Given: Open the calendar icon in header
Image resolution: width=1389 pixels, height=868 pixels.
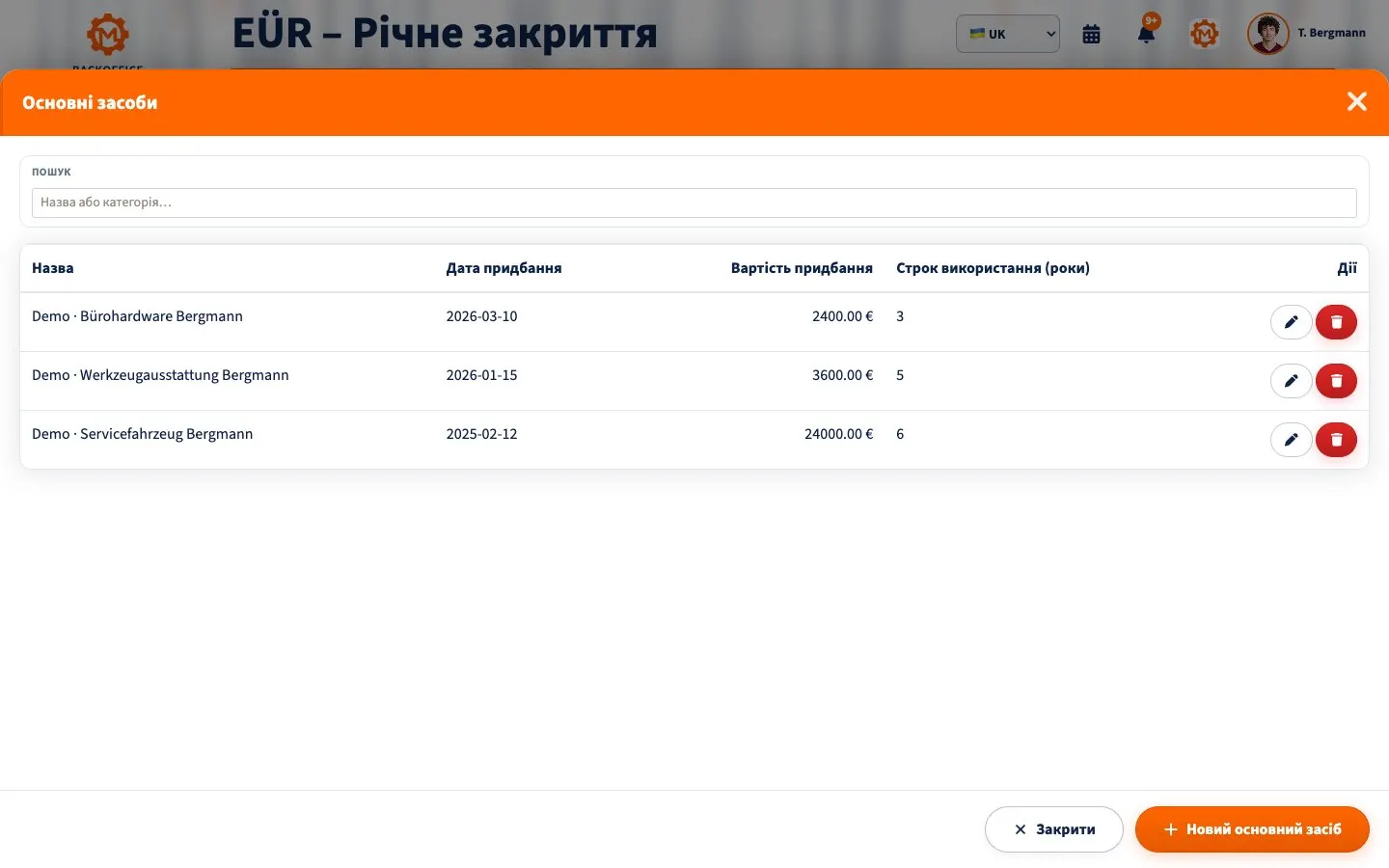Looking at the screenshot, I should [1091, 34].
